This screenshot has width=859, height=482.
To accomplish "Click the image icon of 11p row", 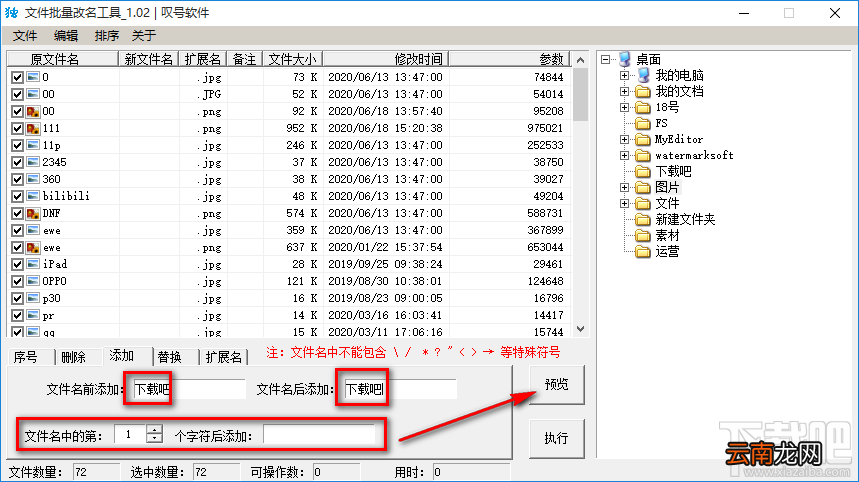I will pyautogui.click(x=33, y=145).
